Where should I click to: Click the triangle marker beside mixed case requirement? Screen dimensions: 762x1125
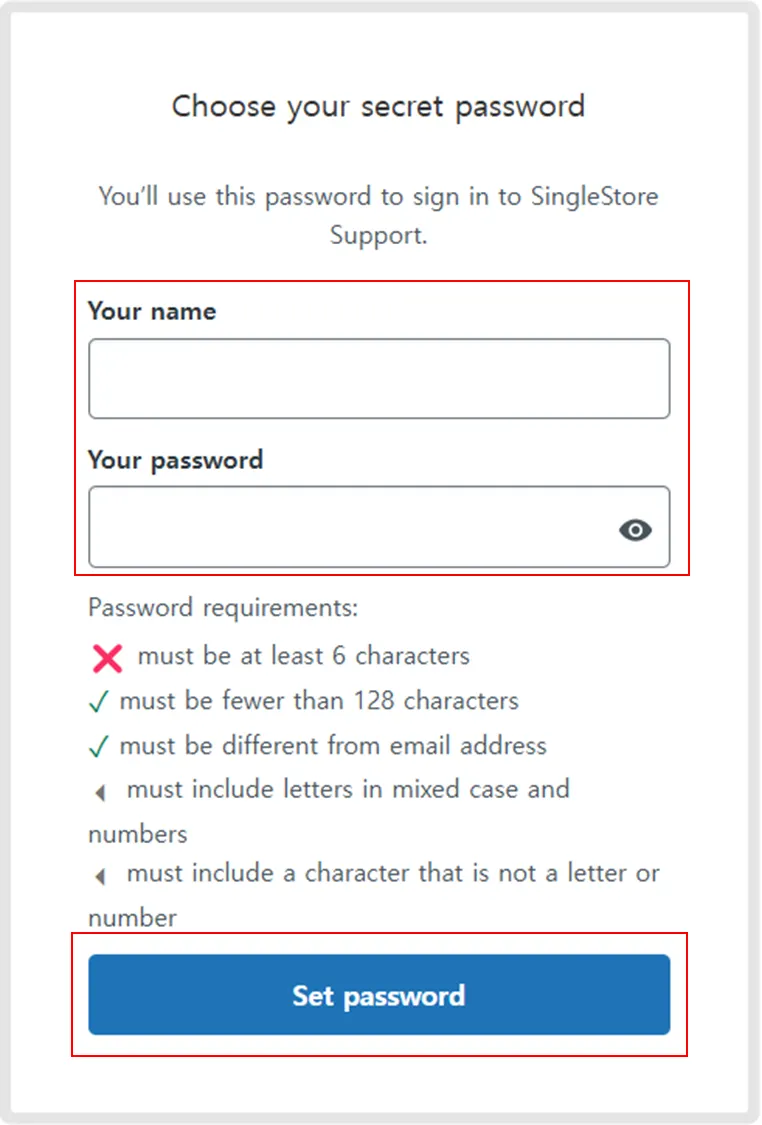[x=99, y=793]
